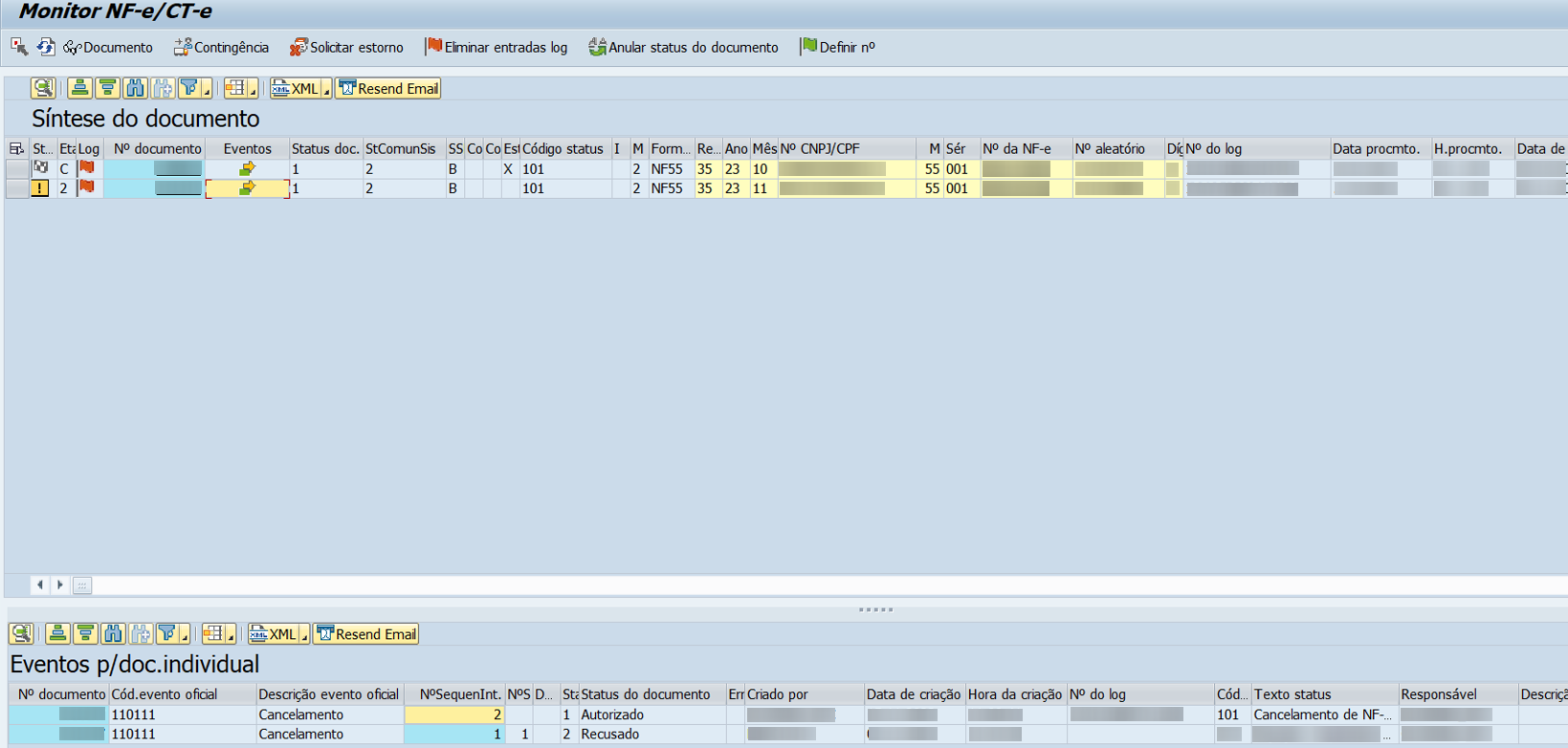Expand XML dropdown arrow in Síntese toolbar
Screen dimensions: 1568x748
pos(326,90)
